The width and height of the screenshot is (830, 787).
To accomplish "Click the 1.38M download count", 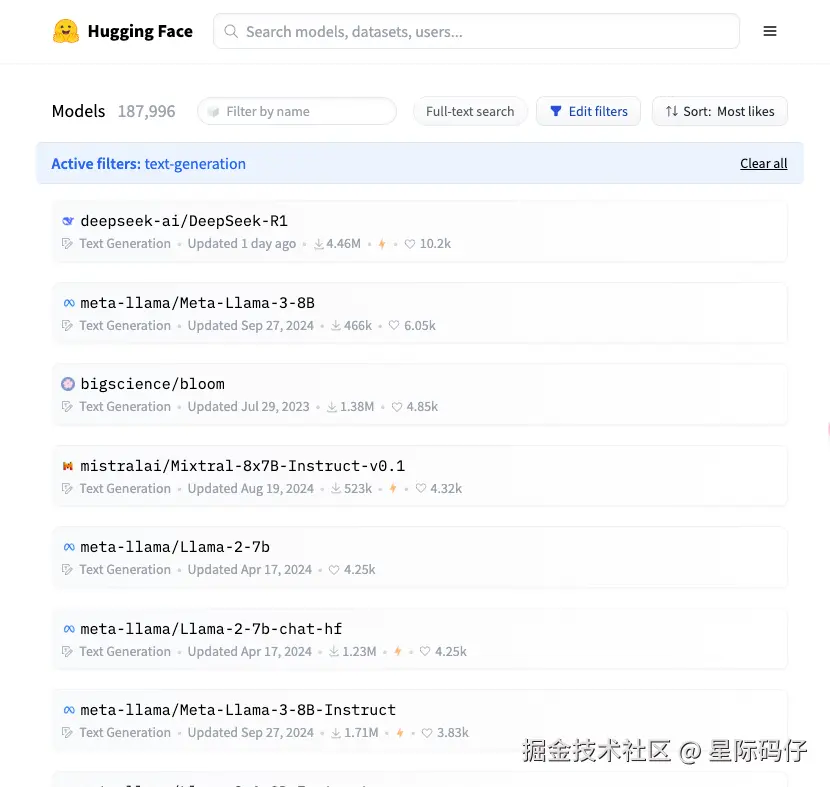I will click(357, 406).
